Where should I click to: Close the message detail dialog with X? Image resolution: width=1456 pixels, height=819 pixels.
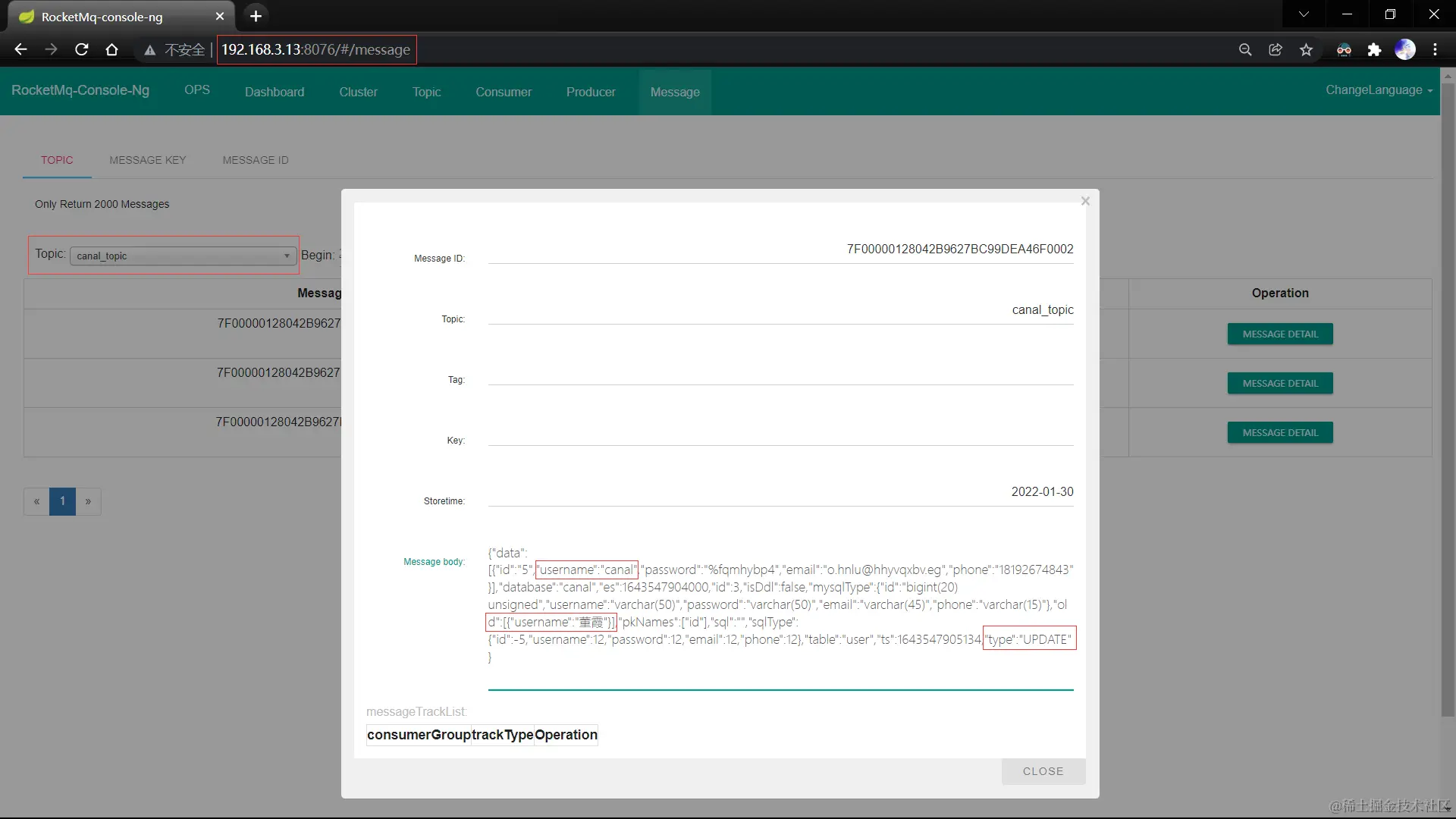[x=1085, y=201]
